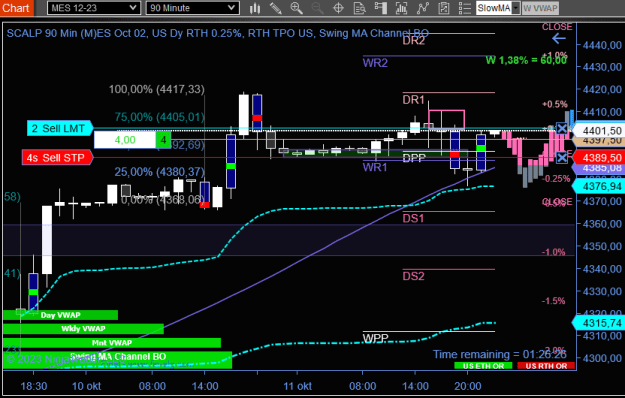Click the Wkly VWAP green bar

point(83,329)
